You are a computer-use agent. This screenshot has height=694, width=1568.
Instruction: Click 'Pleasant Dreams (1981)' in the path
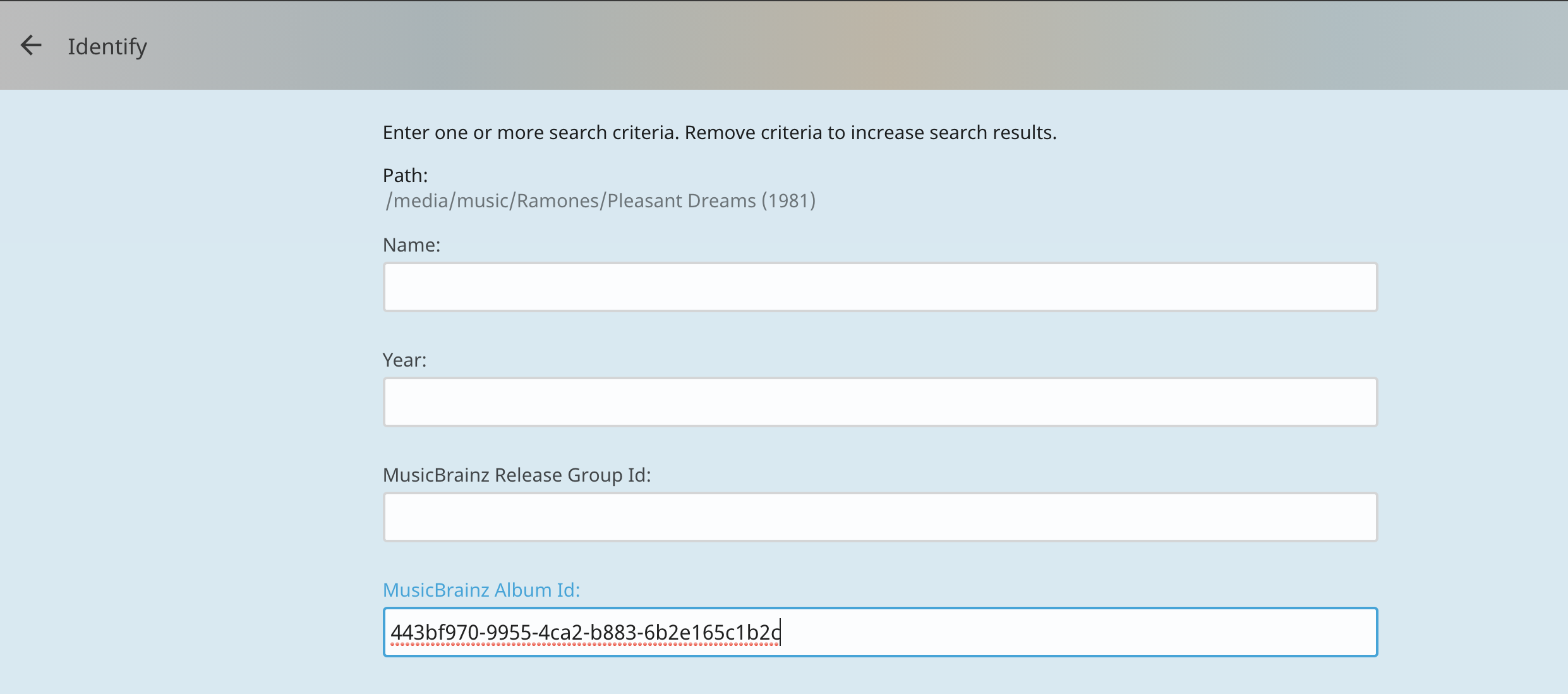coord(711,201)
